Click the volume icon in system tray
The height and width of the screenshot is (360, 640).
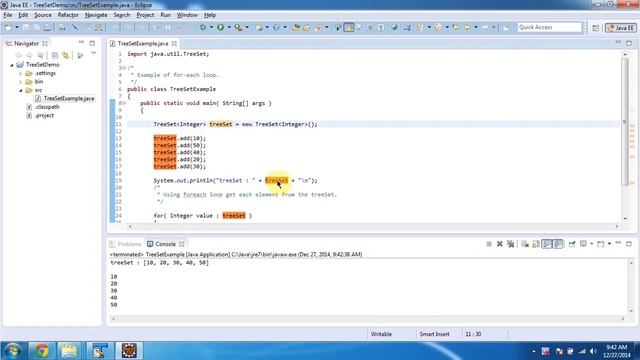pyautogui.click(x=593, y=351)
